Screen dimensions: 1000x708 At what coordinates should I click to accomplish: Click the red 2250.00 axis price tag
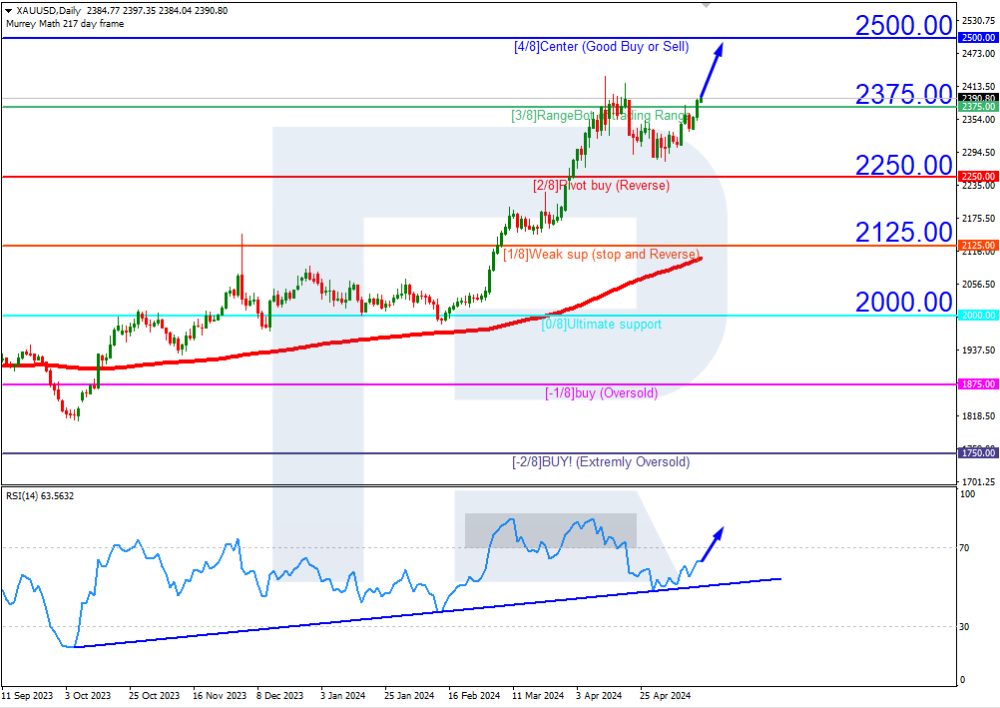point(977,176)
